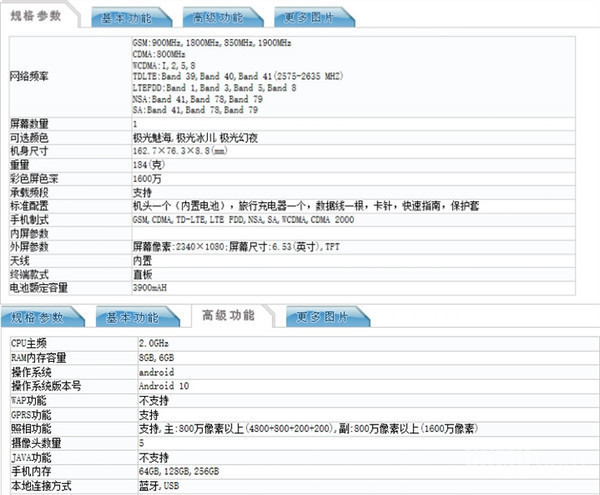Select battery value 3900mAH
The width and height of the screenshot is (600, 495).
[x=150, y=288]
